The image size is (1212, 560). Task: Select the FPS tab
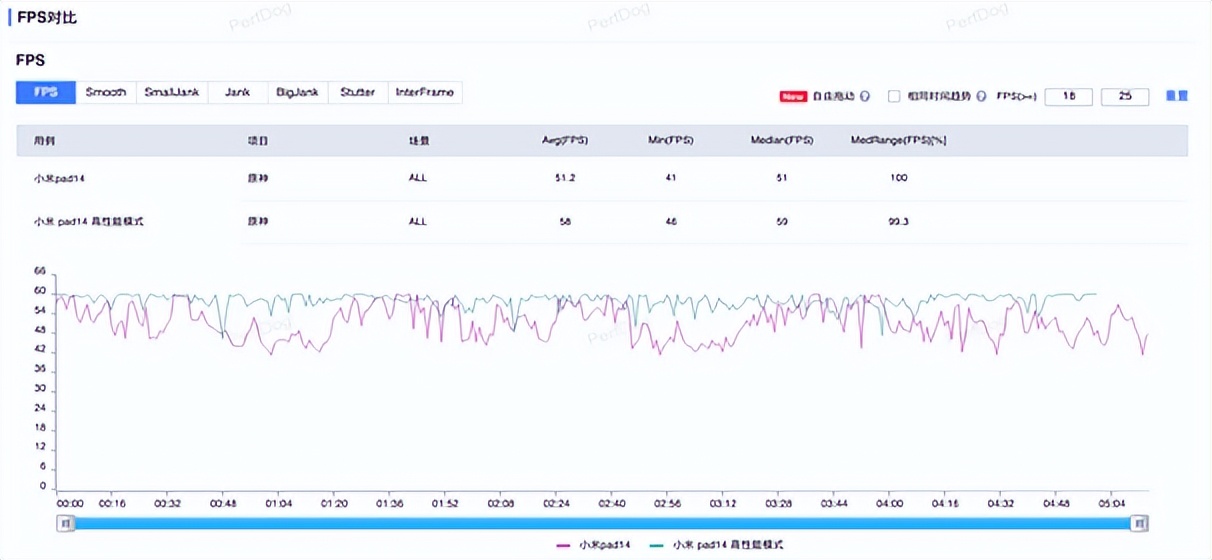pyautogui.click(x=46, y=92)
